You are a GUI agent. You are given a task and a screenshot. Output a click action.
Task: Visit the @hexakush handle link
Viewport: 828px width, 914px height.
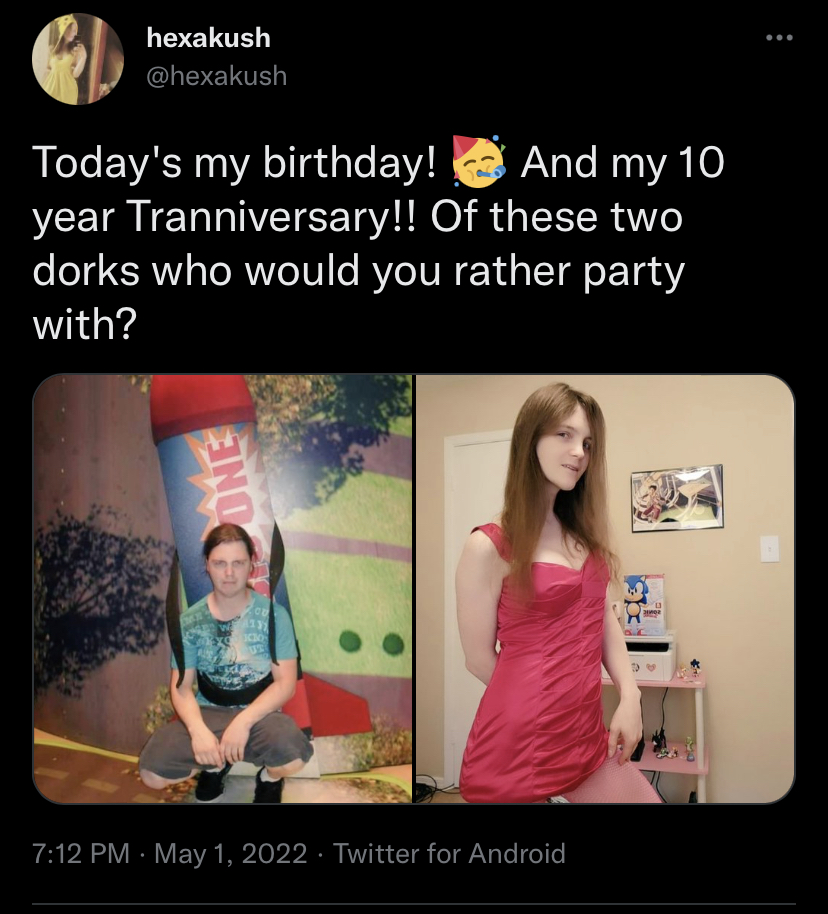coord(216,76)
